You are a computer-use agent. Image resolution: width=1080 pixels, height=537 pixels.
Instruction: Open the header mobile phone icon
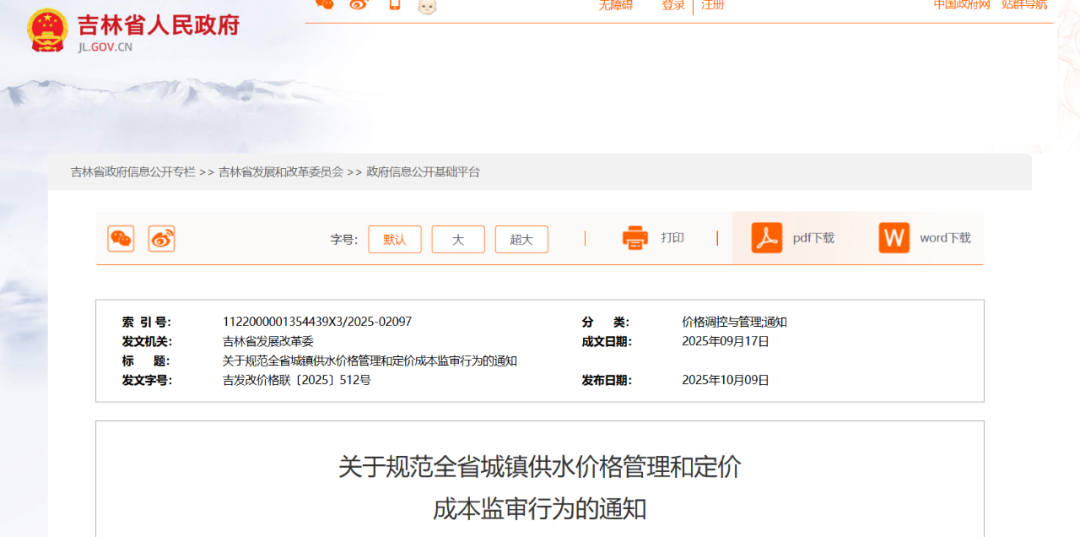[x=395, y=4]
